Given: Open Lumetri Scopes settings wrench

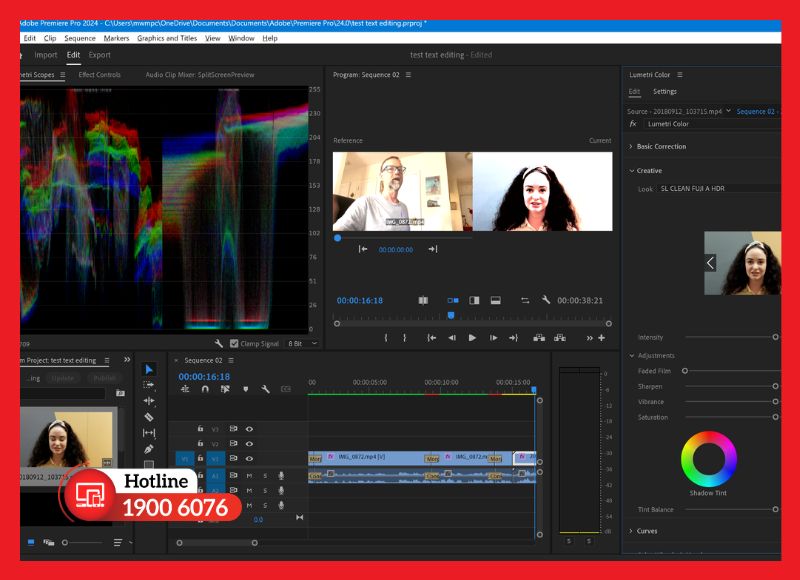Looking at the screenshot, I should pos(219,343).
